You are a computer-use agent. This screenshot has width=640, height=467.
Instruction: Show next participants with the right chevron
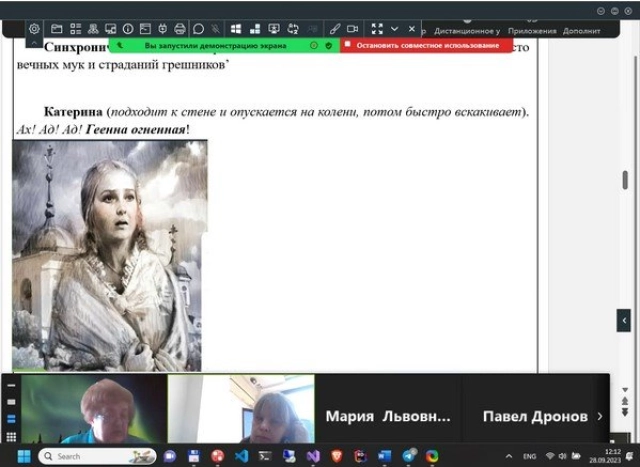600,416
